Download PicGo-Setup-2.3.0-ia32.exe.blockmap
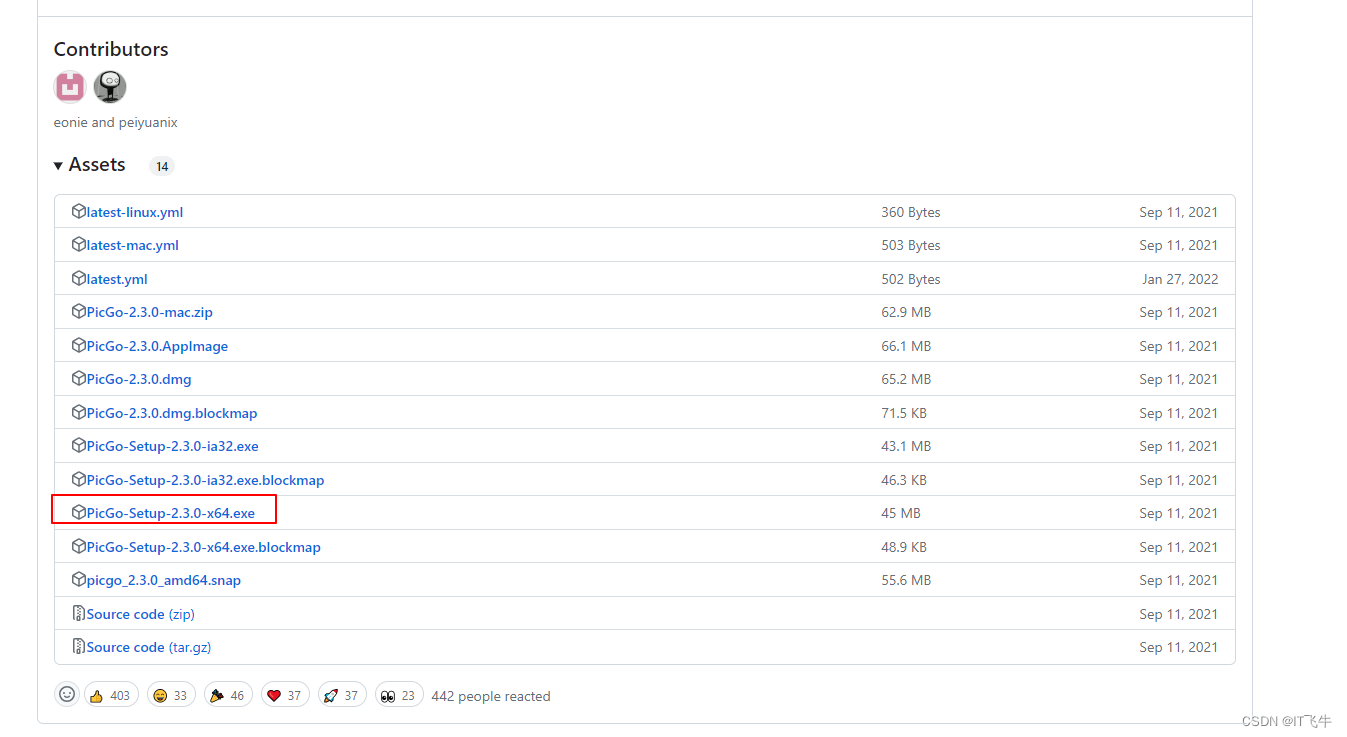 click(205, 480)
